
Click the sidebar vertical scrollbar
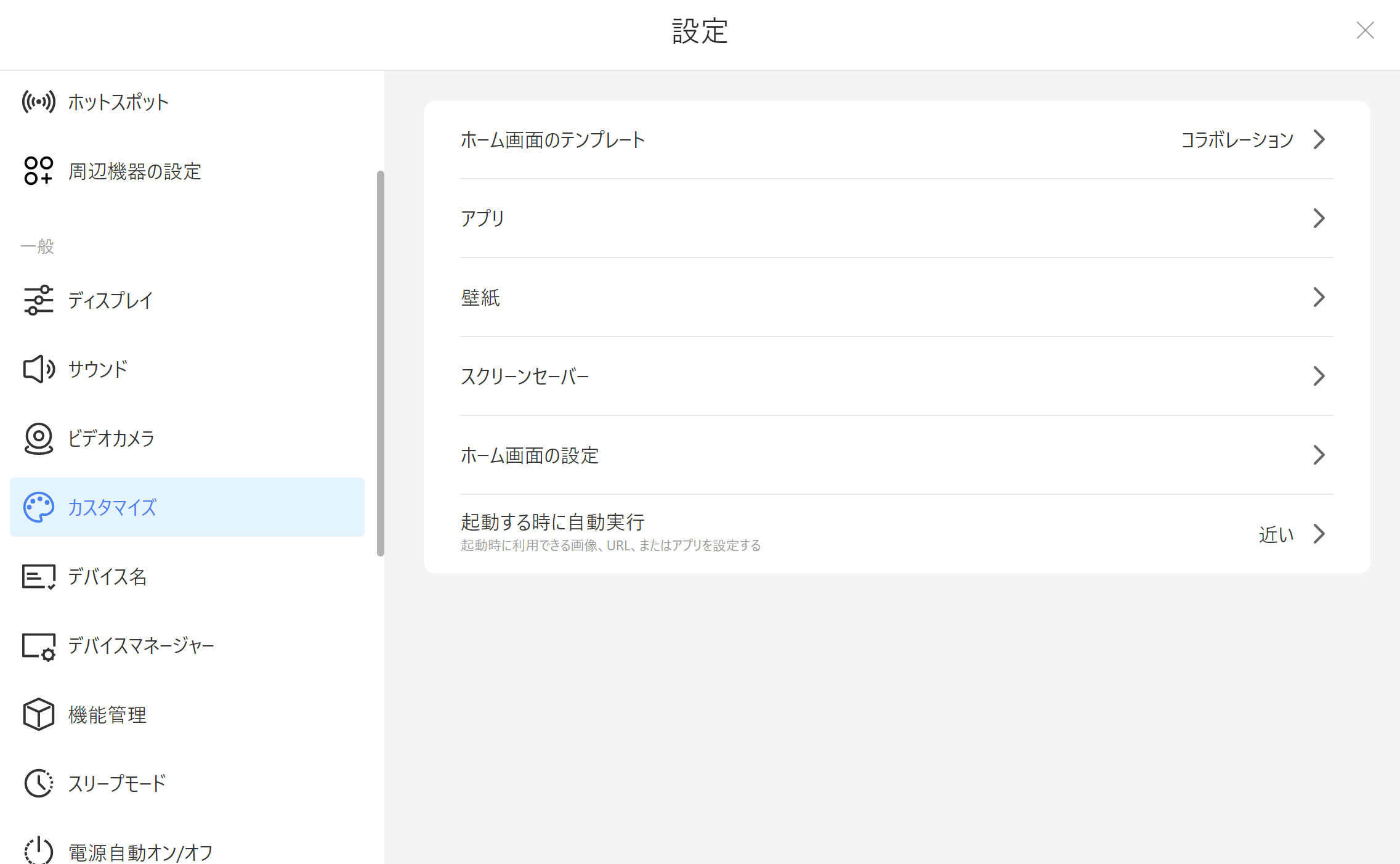381,364
